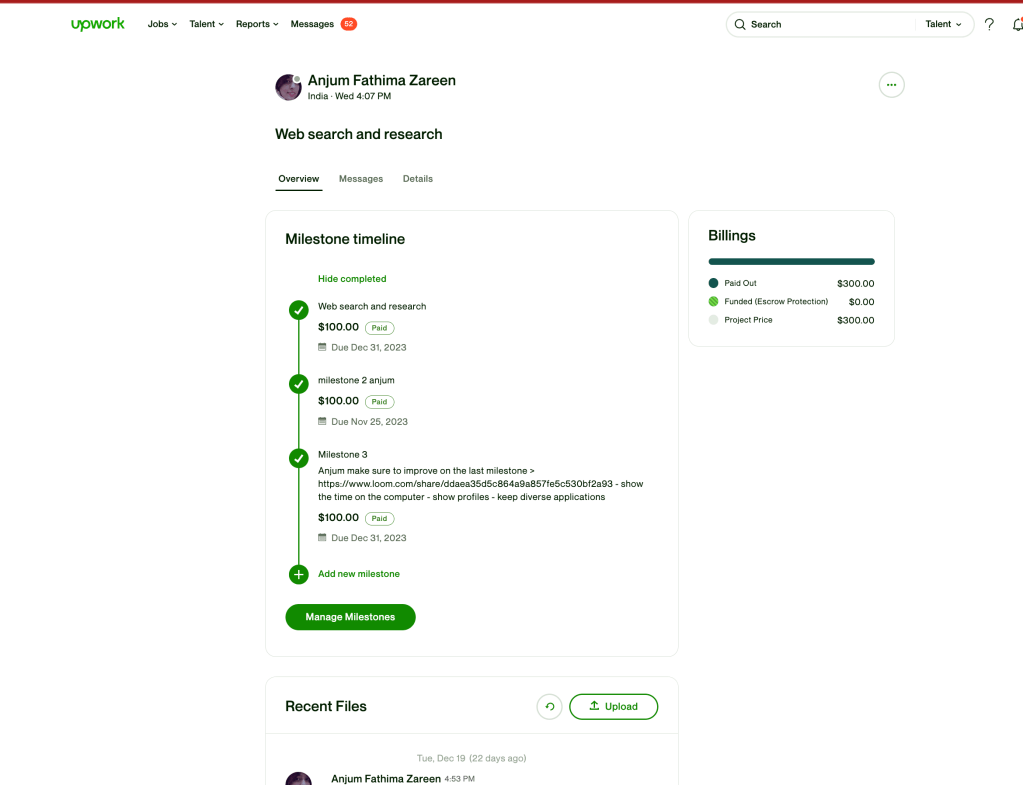Open the three-dot more options menu

pyautogui.click(x=891, y=85)
